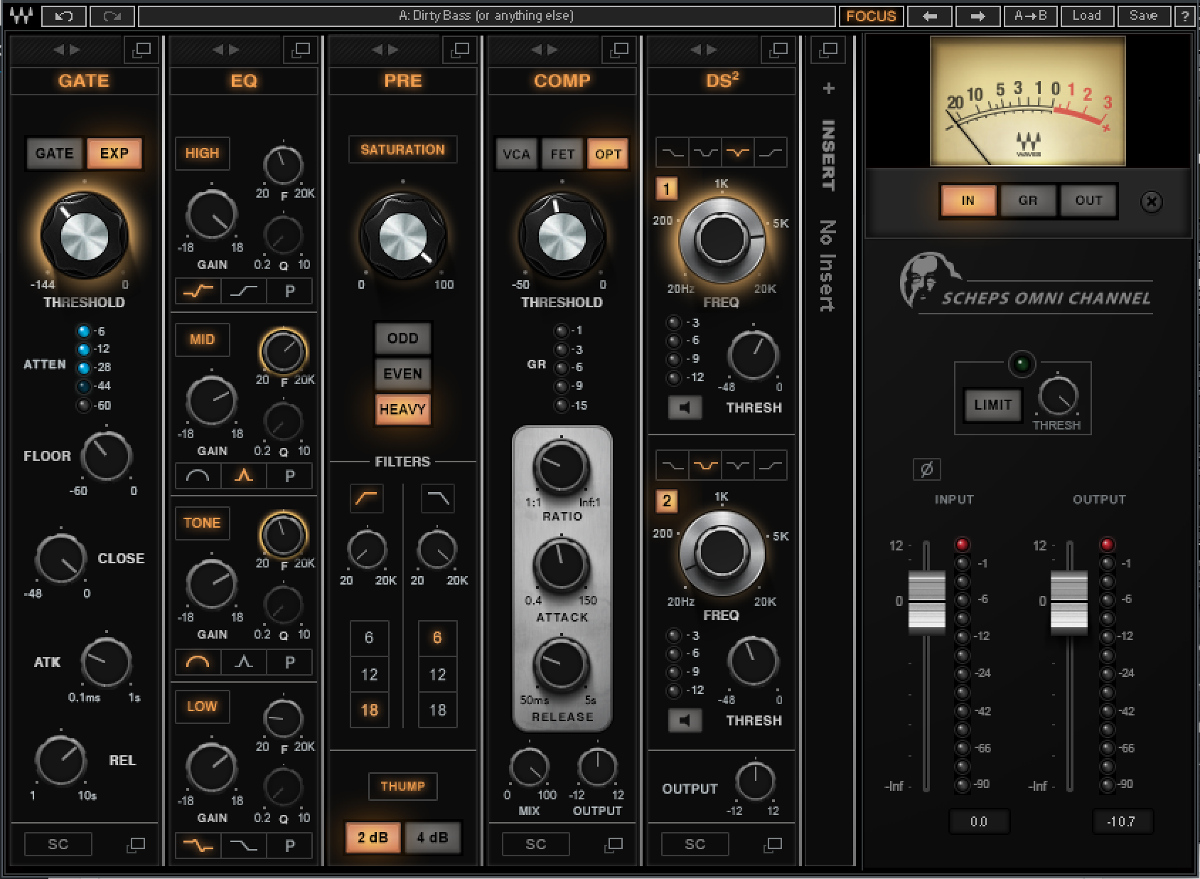The height and width of the screenshot is (879, 1200).
Task: Undo the last change
Action: 65,16
